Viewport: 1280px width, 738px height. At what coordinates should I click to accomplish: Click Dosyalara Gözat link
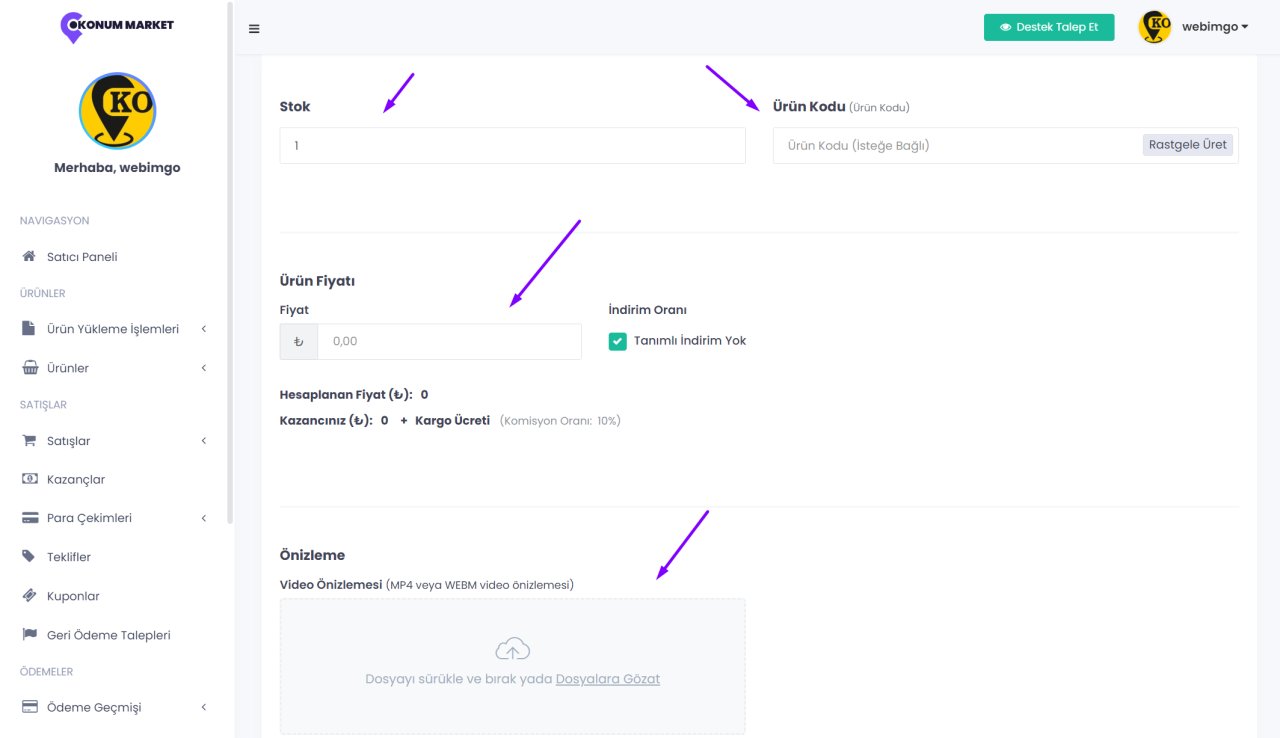[x=608, y=679]
